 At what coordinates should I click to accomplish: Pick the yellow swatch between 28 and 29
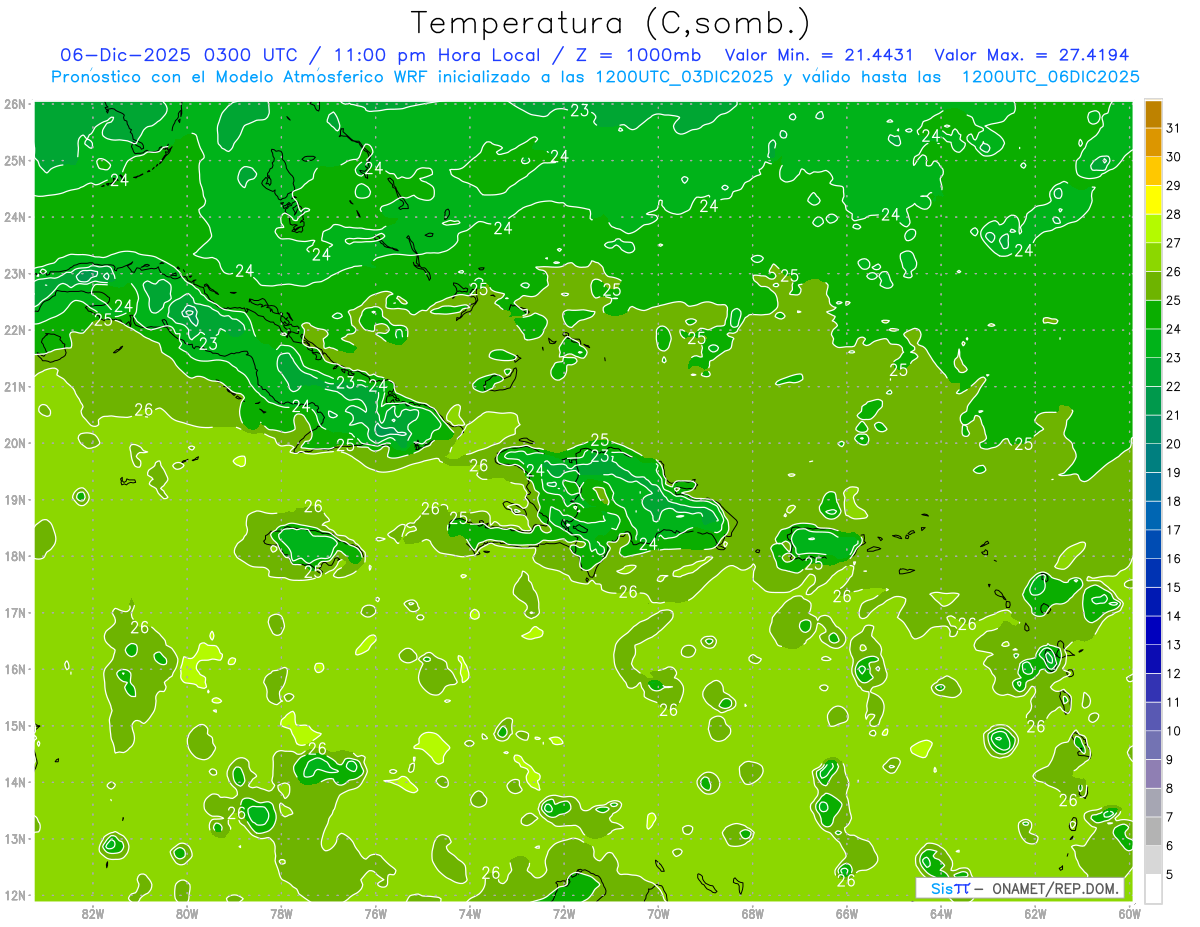[x=1153, y=200]
